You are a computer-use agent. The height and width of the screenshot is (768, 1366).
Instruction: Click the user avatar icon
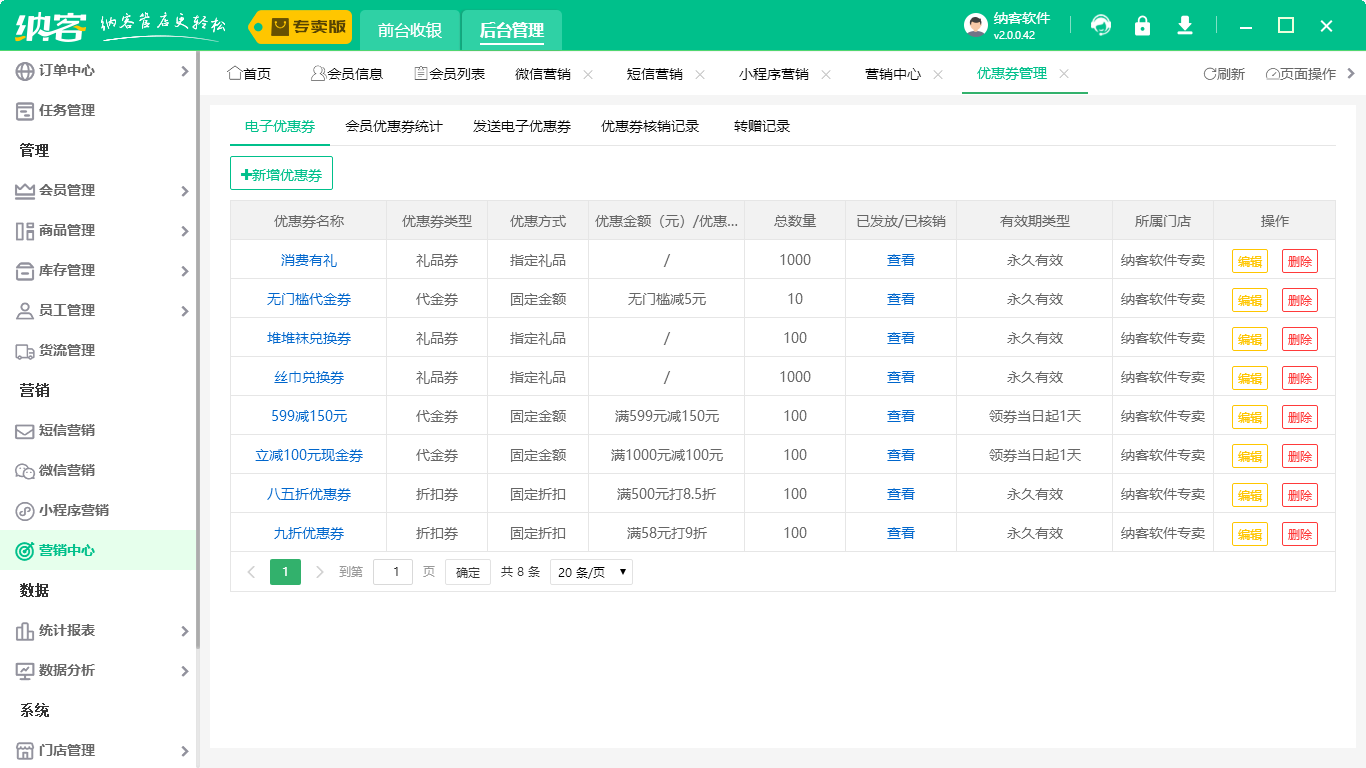click(x=975, y=26)
